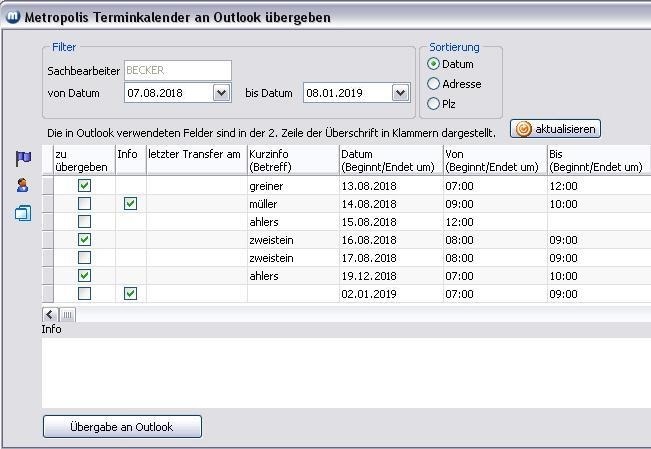Check 'zu übergeben' for the müller row
651x449 pixels.
[x=85, y=204]
